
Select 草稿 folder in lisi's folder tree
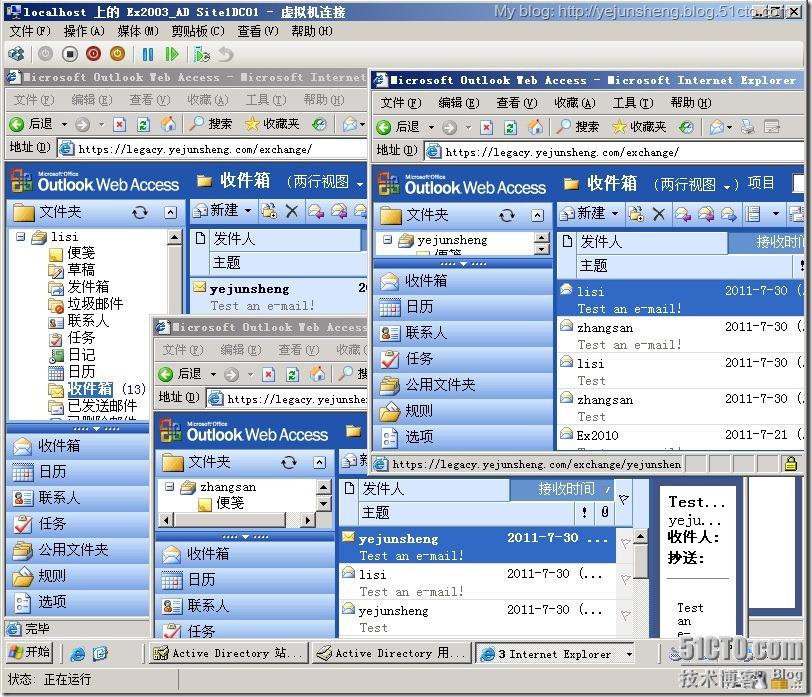71,270
